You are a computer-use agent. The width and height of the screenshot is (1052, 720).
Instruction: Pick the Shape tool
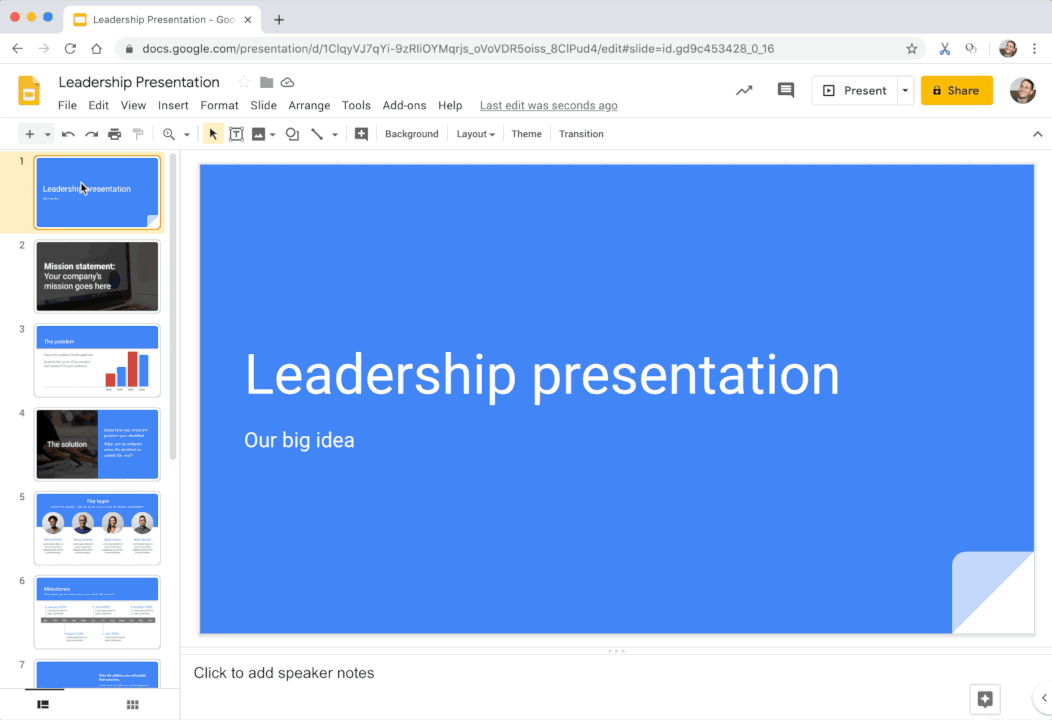click(x=291, y=133)
